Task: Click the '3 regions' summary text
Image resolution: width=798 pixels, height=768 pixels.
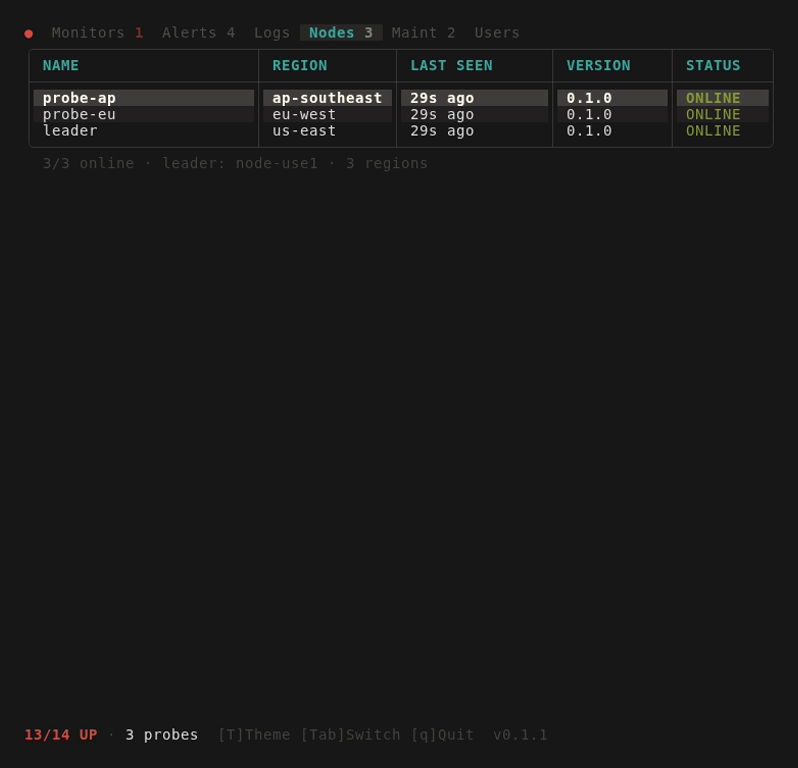Action: (x=387, y=163)
